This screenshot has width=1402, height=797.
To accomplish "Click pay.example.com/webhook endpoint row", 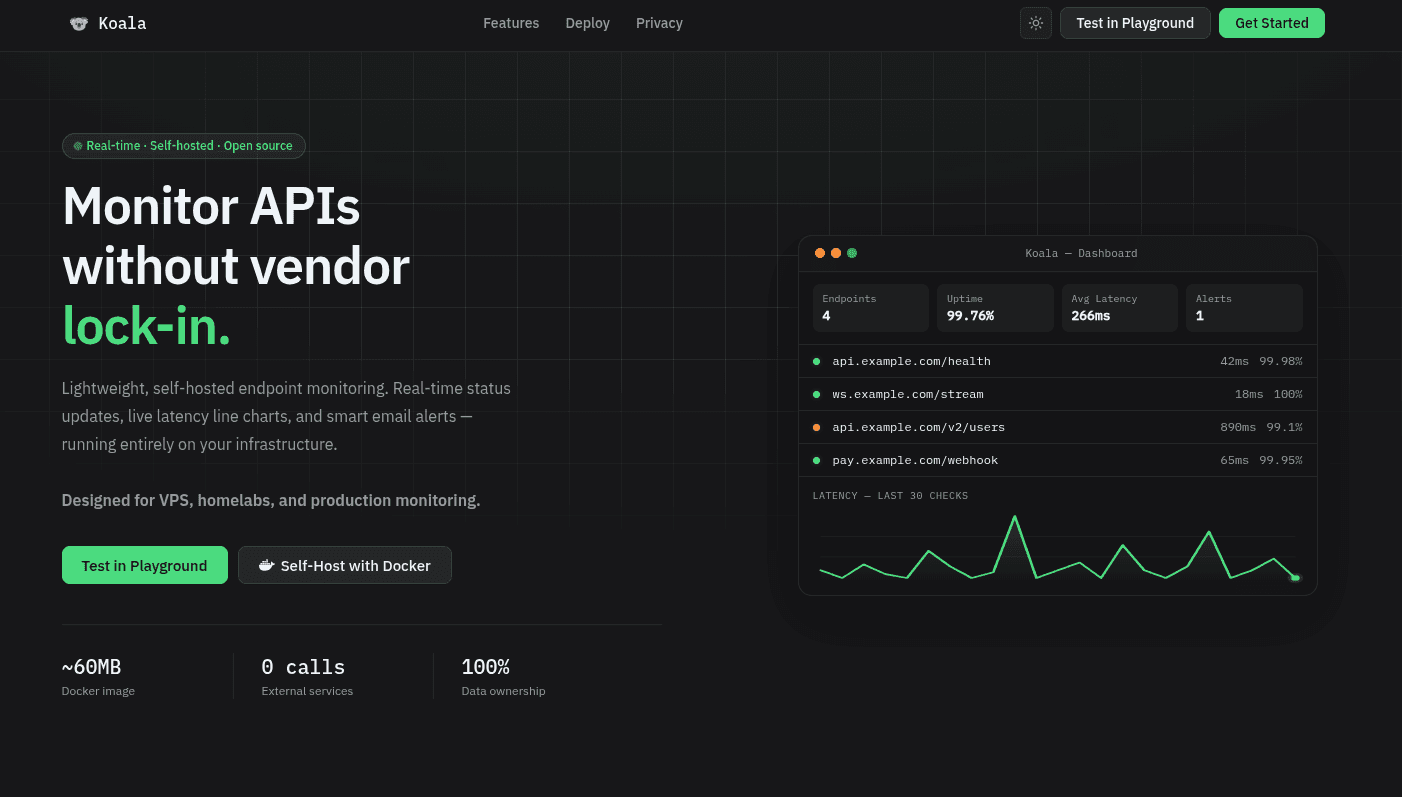I will pyautogui.click(x=1057, y=460).
